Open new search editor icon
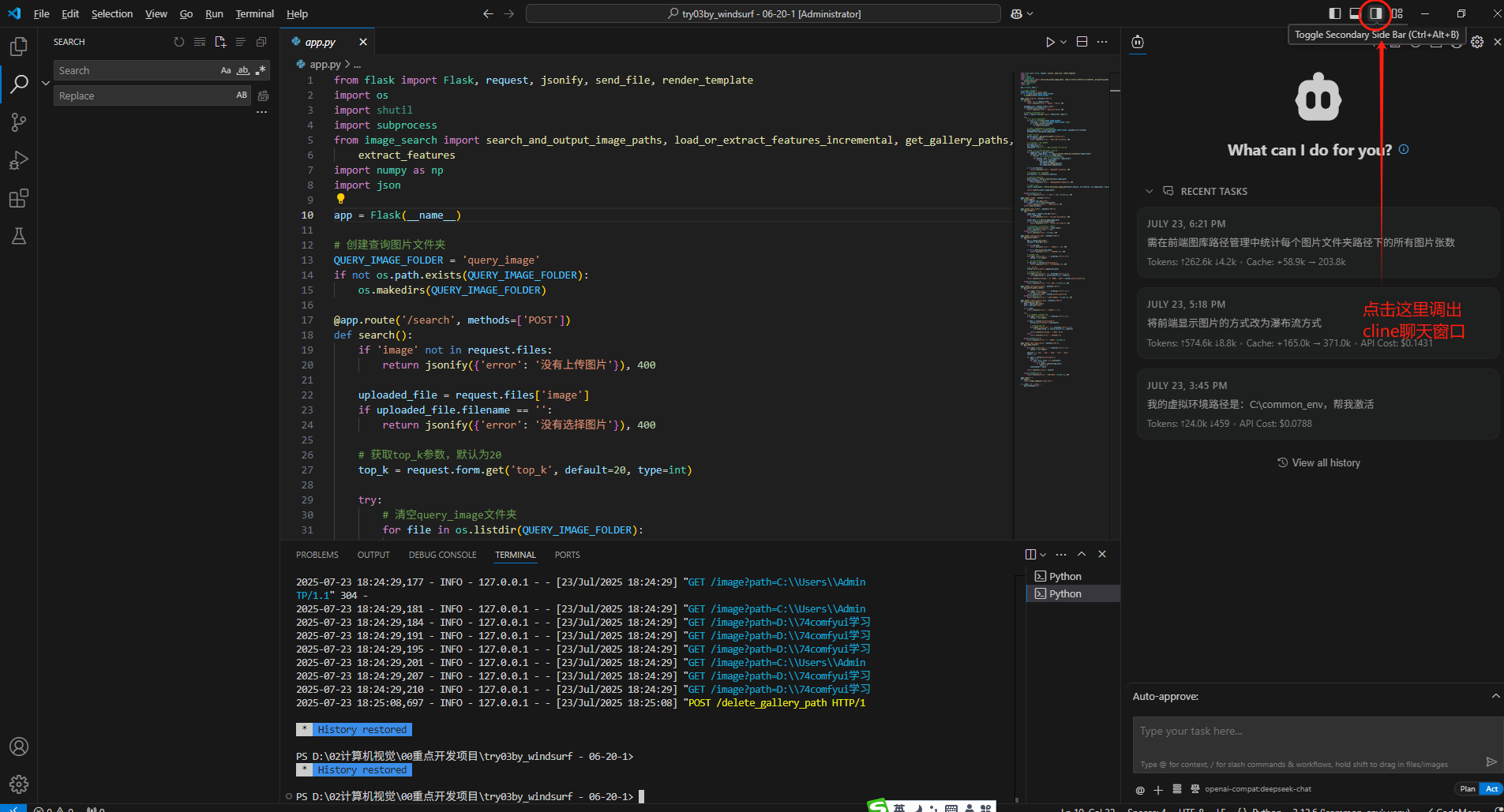The image size is (1504, 812). pyautogui.click(x=220, y=42)
